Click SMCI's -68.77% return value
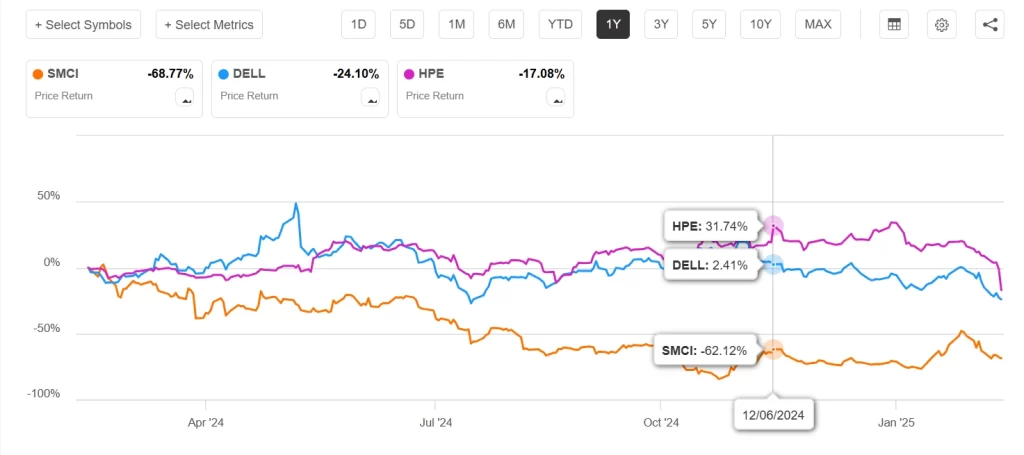Image resolution: width=1024 pixels, height=455 pixels. (x=170, y=74)
